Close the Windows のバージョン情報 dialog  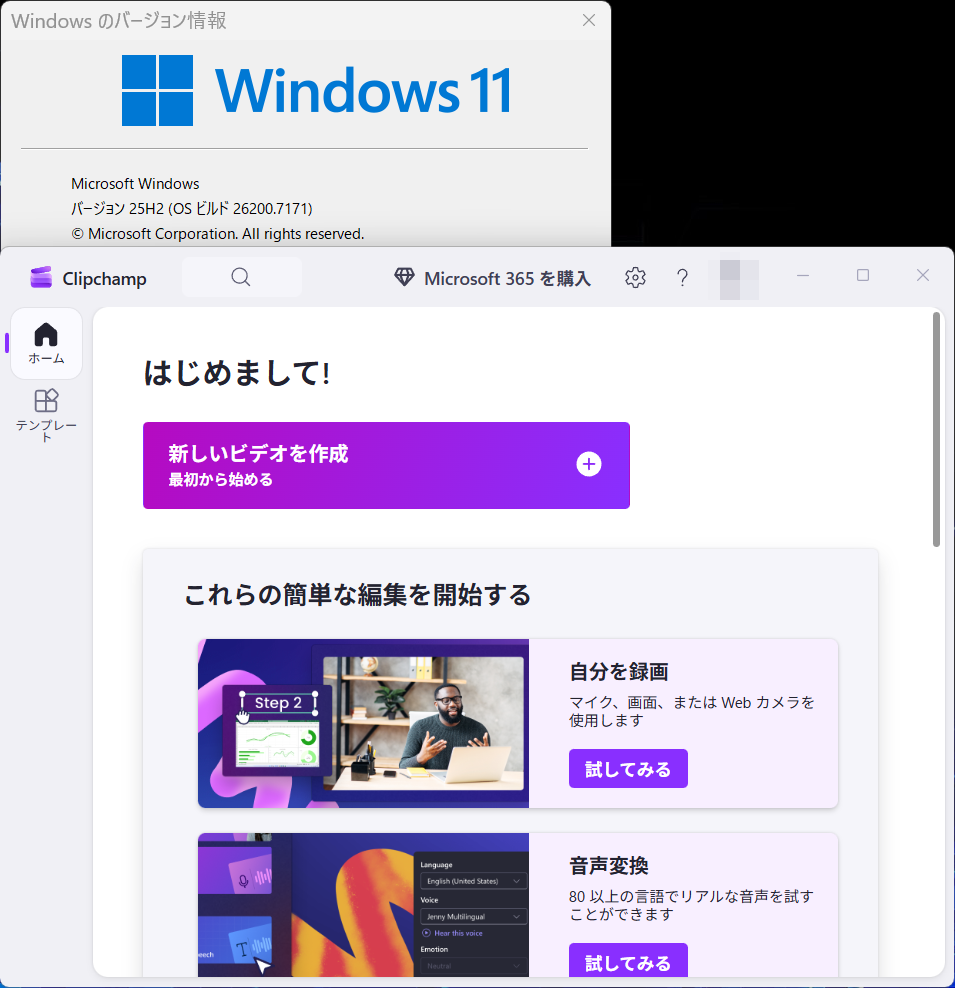tap(589, 20)
